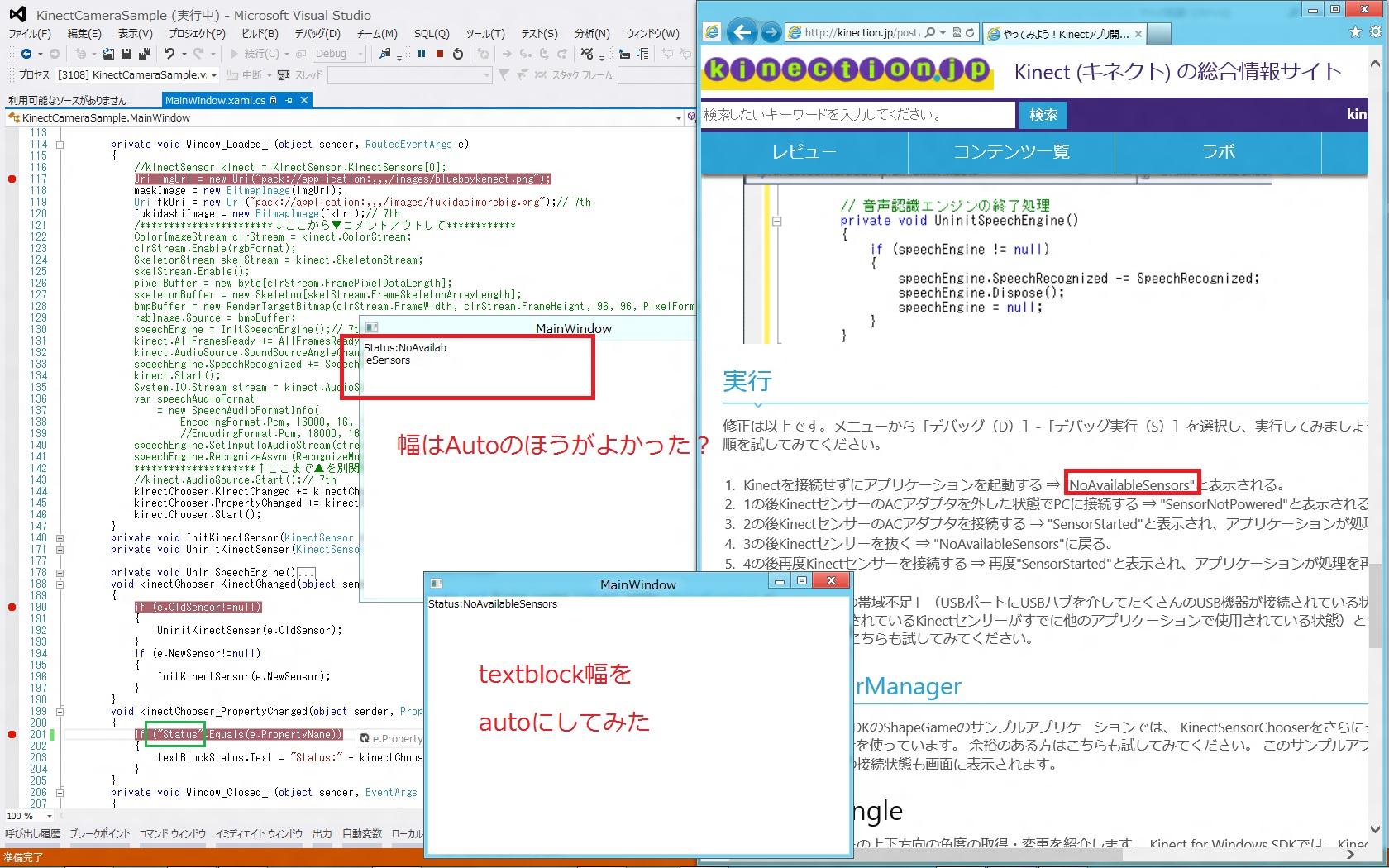This screenshot has height=868, width=1389.
Task: Click the Attach to Process icon beside Debug combo
Action: [x=385, y=54]
